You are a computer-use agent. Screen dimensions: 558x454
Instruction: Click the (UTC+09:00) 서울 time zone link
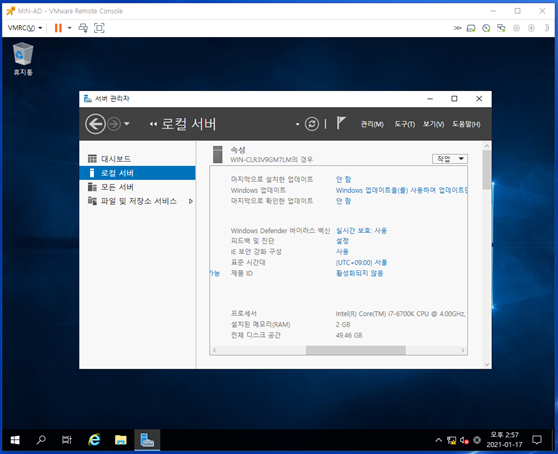click(361, 263)
